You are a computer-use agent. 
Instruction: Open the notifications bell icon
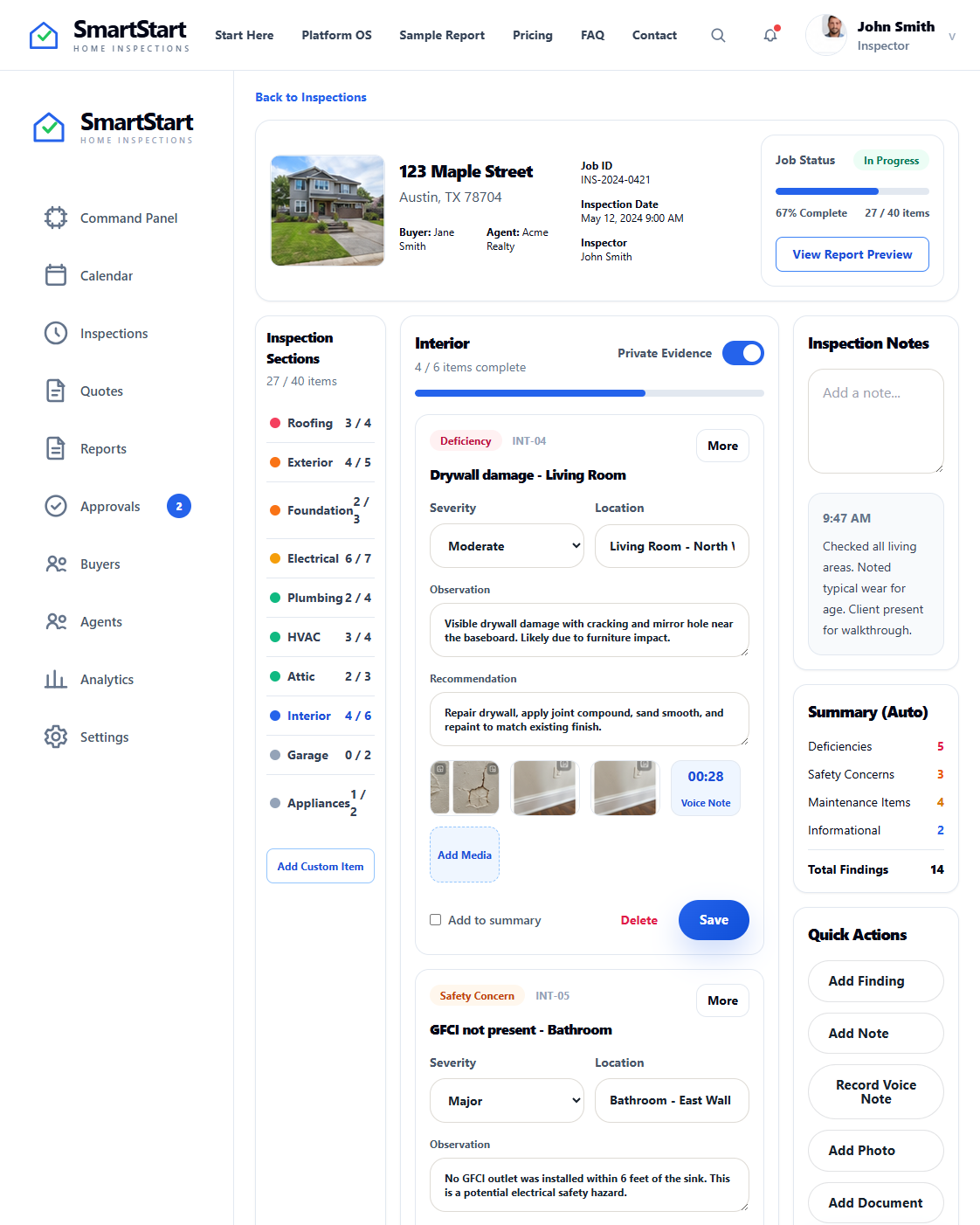point(770,35)
